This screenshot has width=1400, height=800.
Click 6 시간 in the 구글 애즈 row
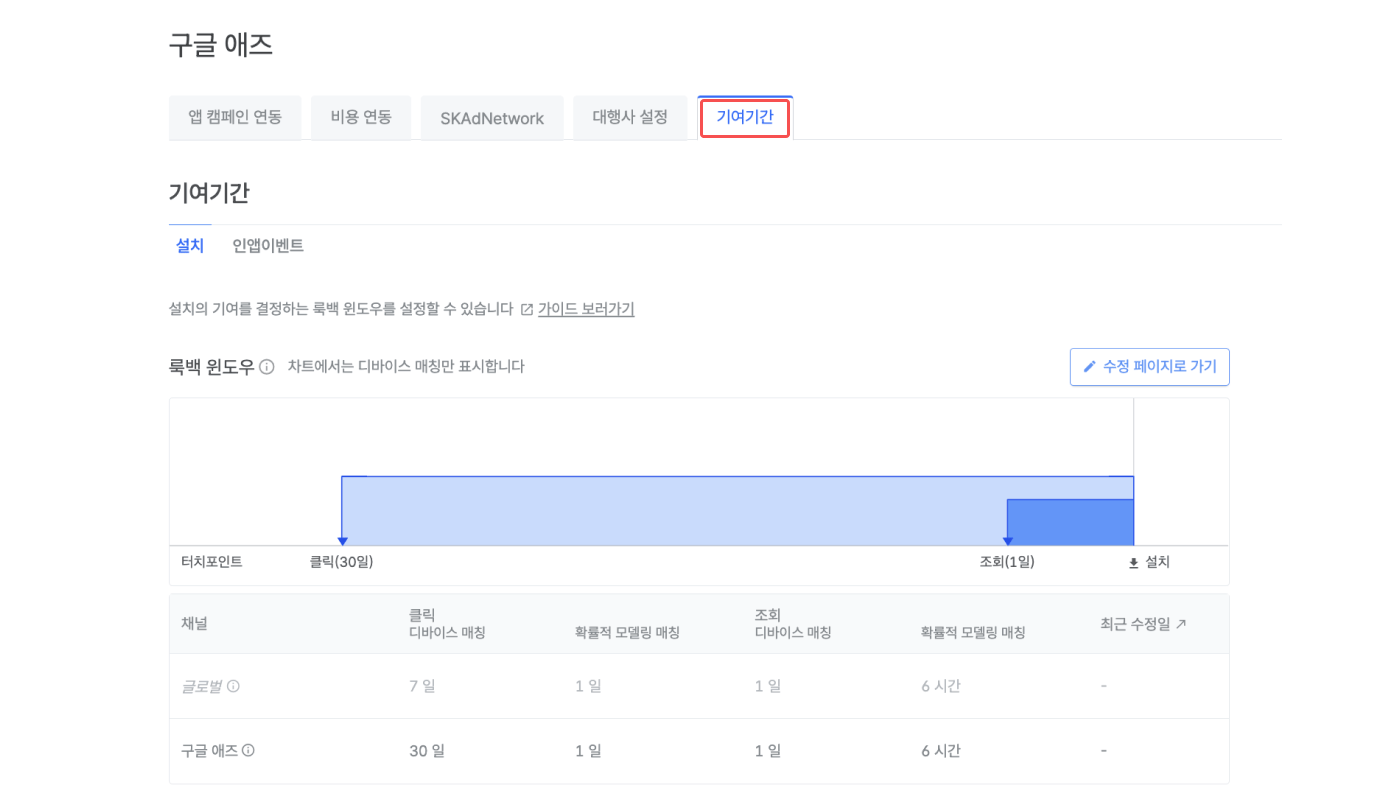click(941, 751)
